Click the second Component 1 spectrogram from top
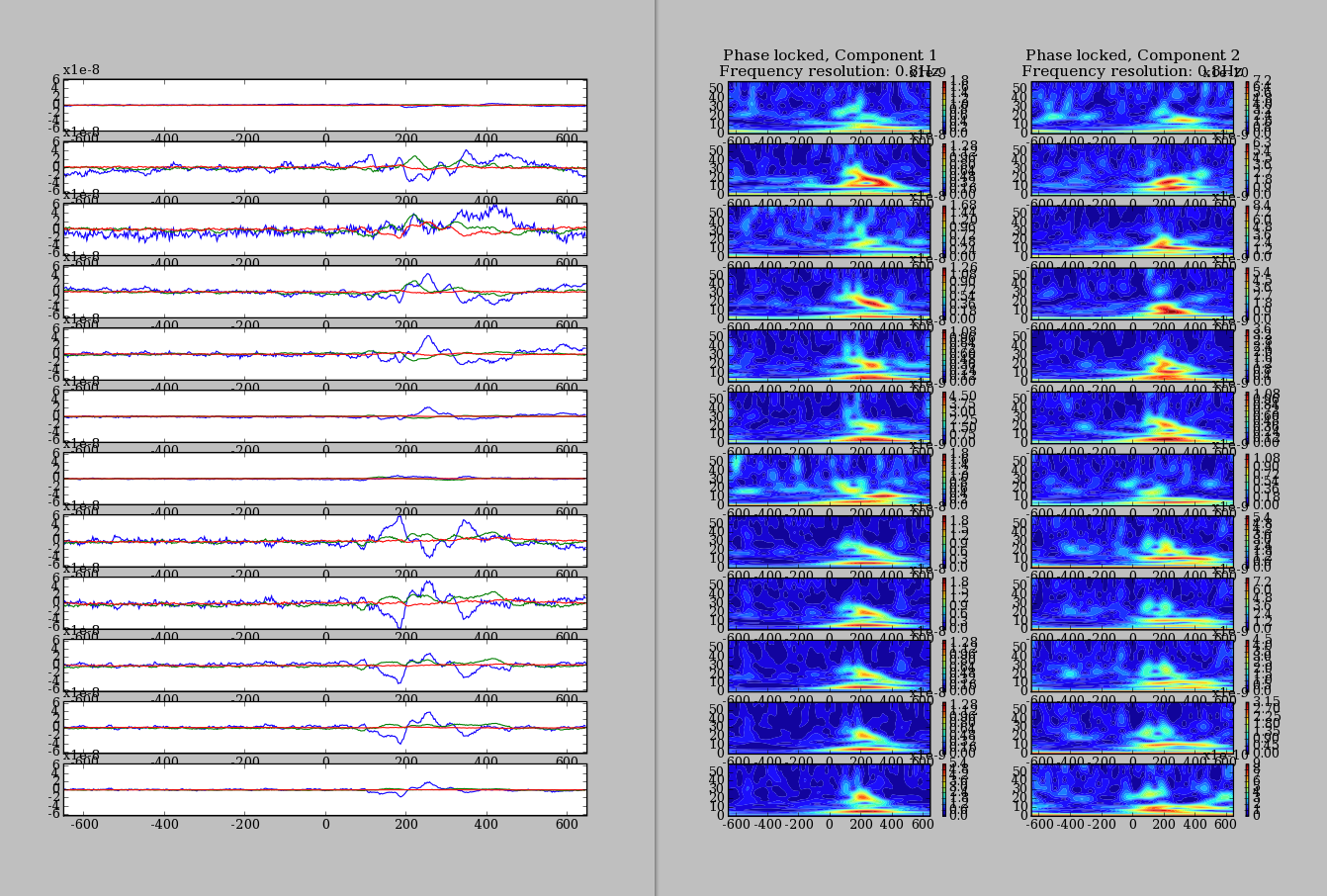The image size is (1327, 896). click(x=829, y=168)
